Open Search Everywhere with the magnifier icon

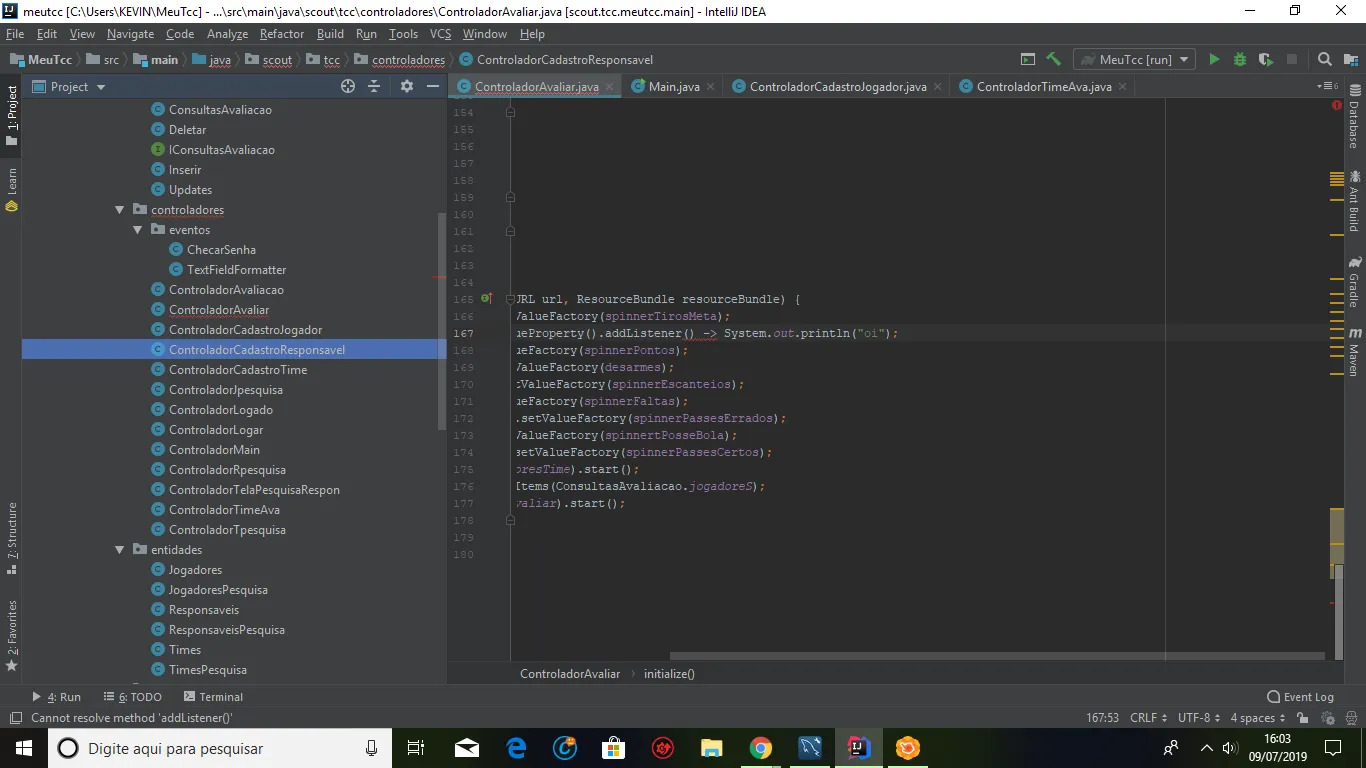pyautogui.click(x=1325, y=60)
